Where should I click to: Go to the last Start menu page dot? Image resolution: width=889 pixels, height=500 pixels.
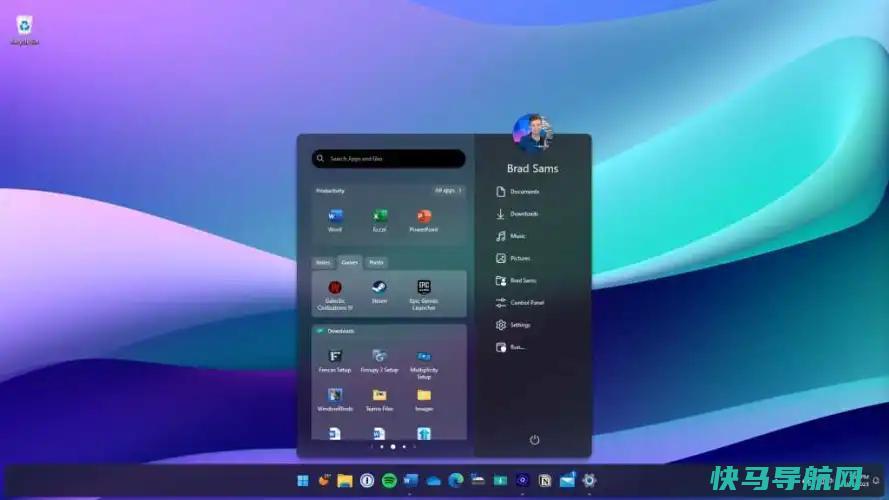[x=404, y=447]
